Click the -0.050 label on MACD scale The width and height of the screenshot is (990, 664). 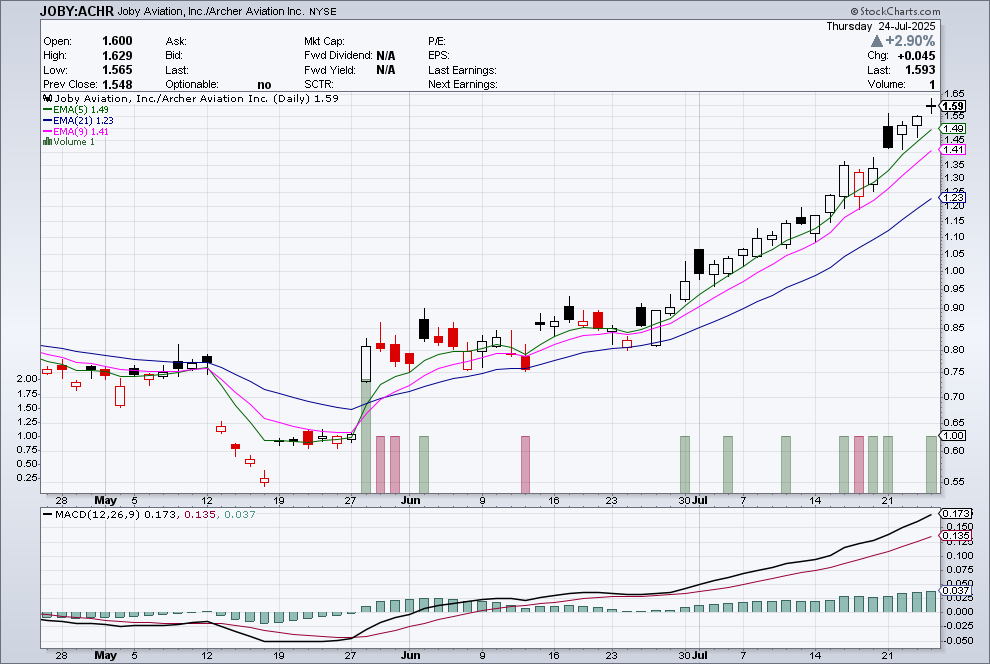pos(958,641)
